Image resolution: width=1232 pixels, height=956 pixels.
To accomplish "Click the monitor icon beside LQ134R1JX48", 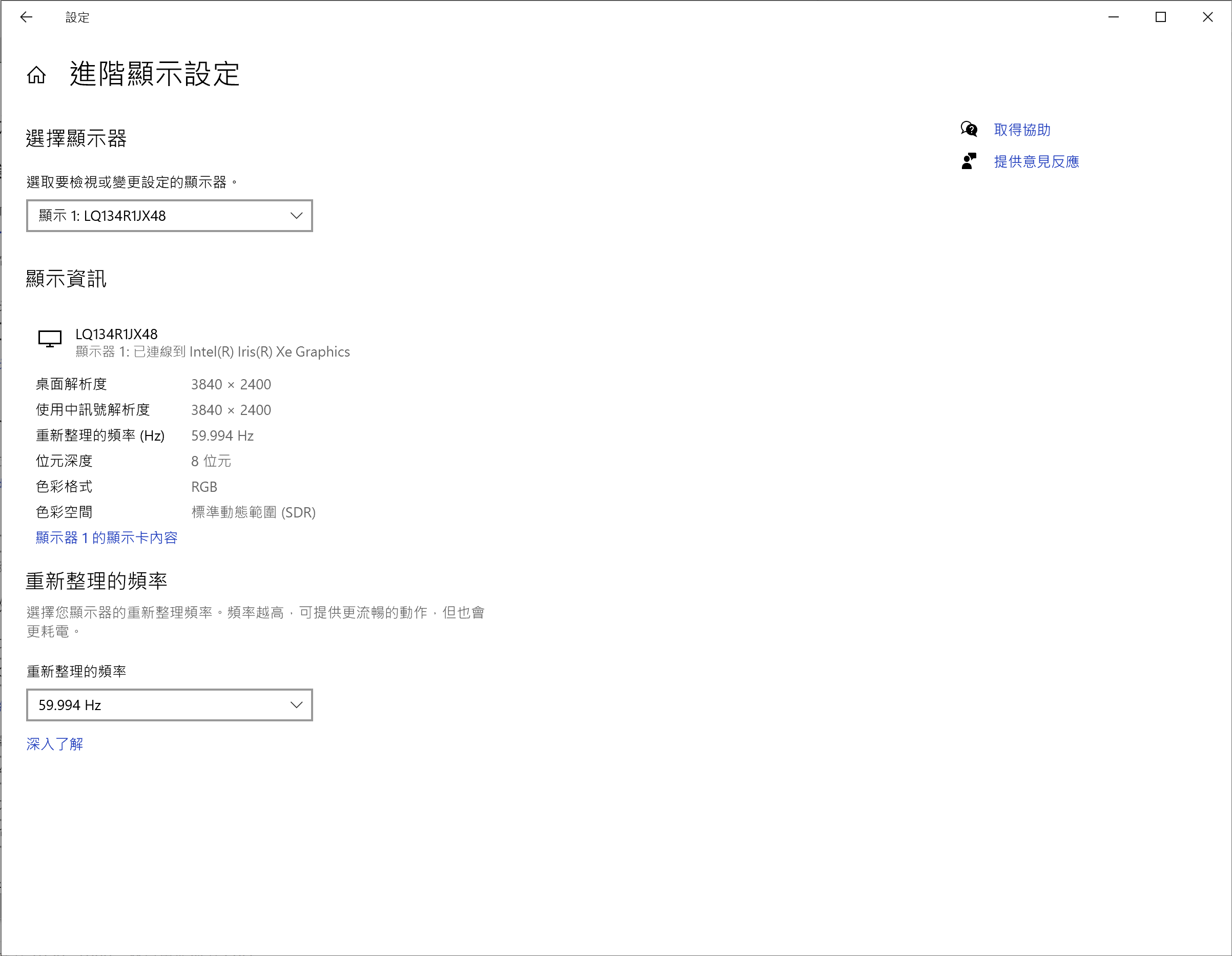I will pyautogui.click(x=50, y=339).
